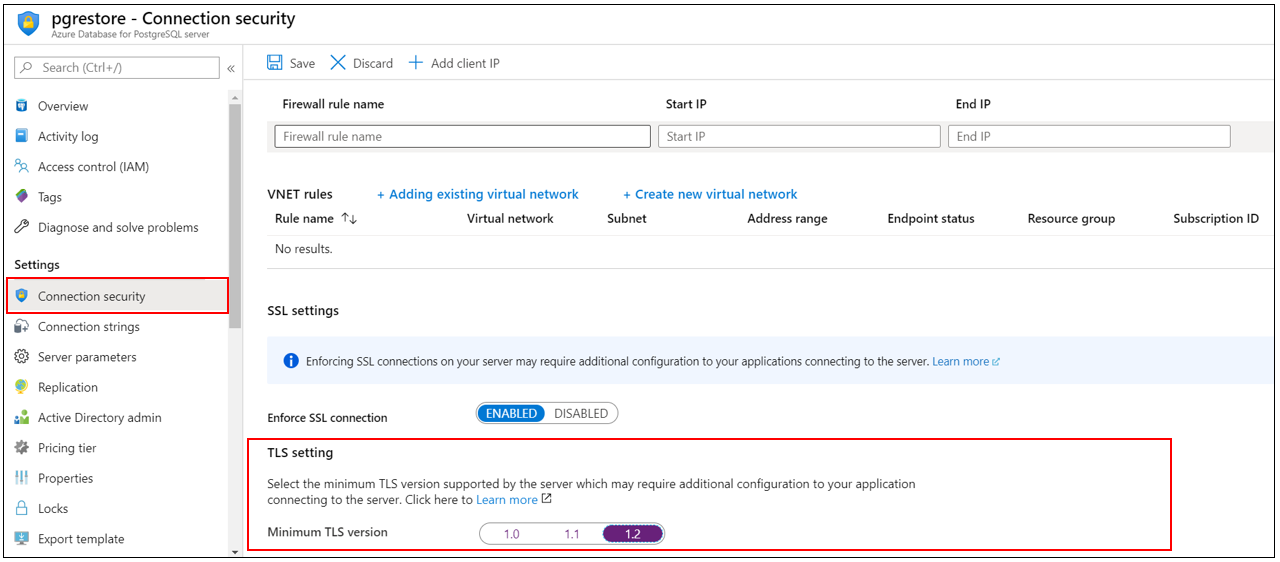This screenshot has height=562, width=1280.
Task: Click the Server parameters gear icon
Action: [22, 357]
